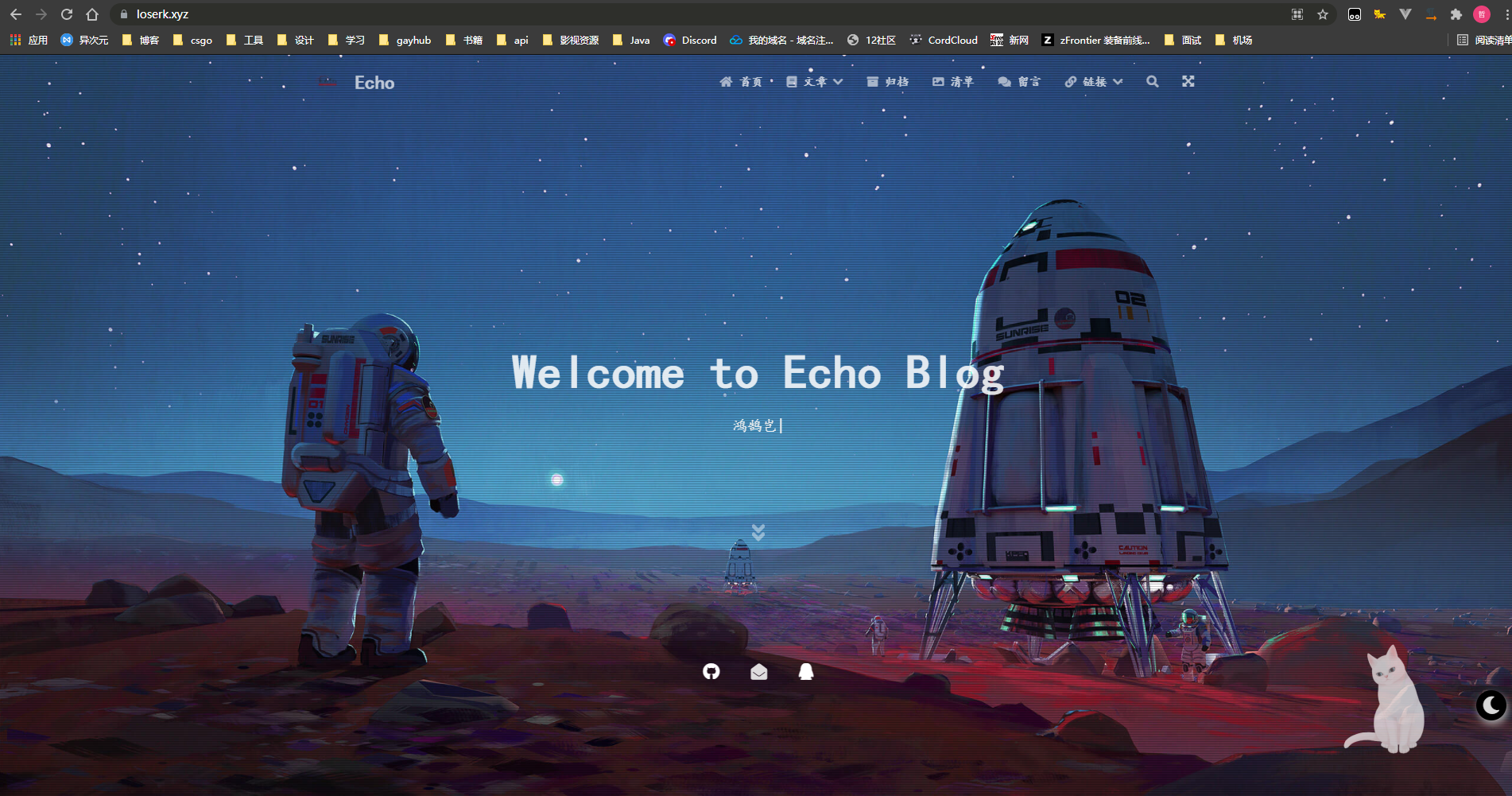Bookmark this page with the star icon
1512x796 pixels.
coord(1323,14)
